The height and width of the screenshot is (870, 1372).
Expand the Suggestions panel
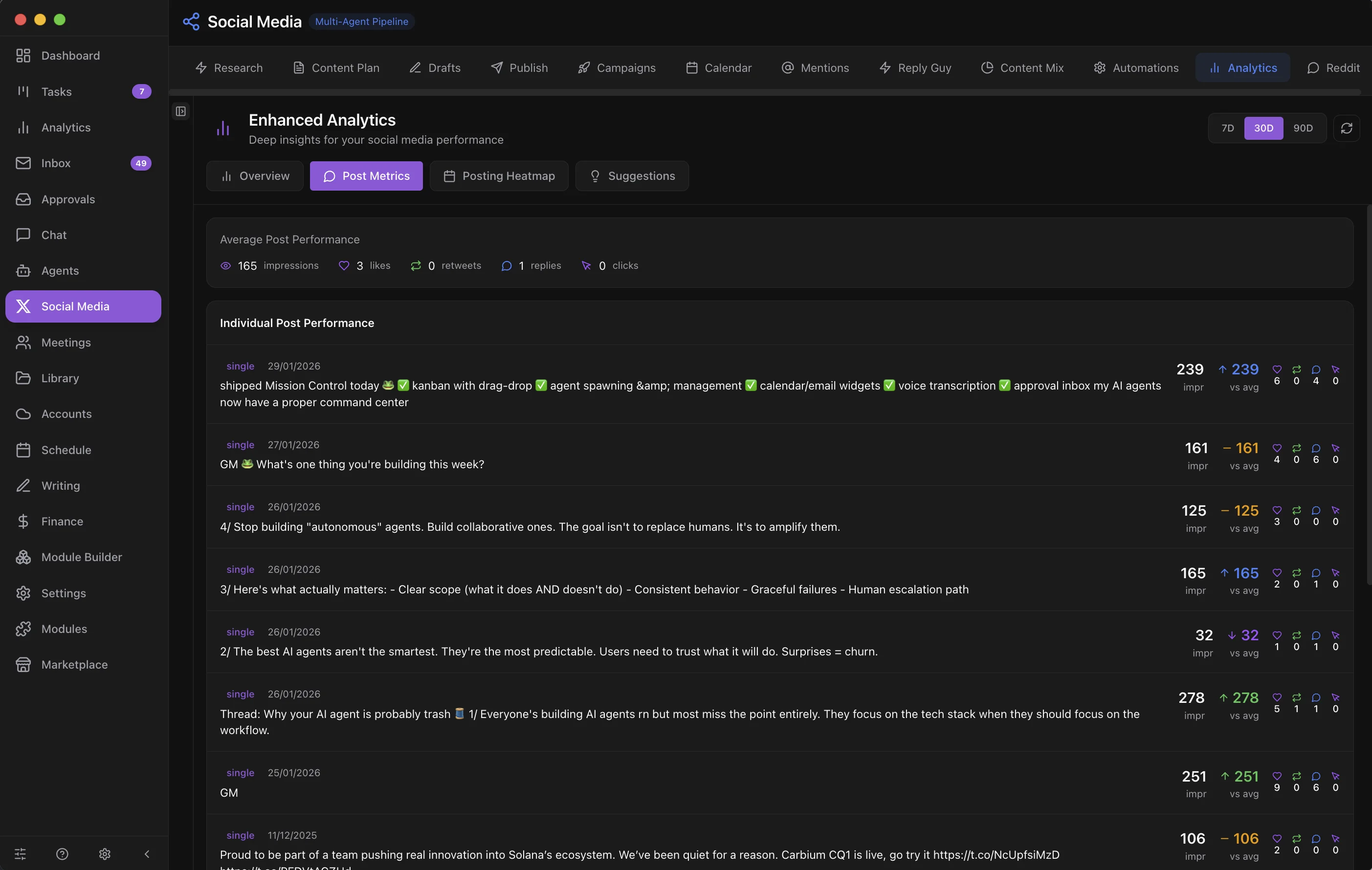point(632,176)
